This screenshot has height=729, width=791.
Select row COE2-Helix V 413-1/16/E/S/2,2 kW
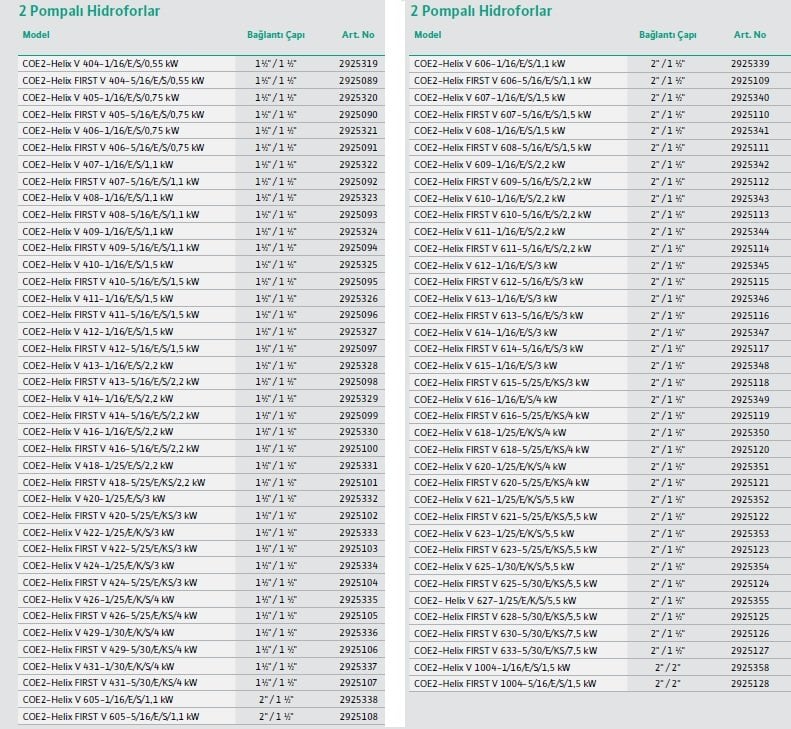201,366
